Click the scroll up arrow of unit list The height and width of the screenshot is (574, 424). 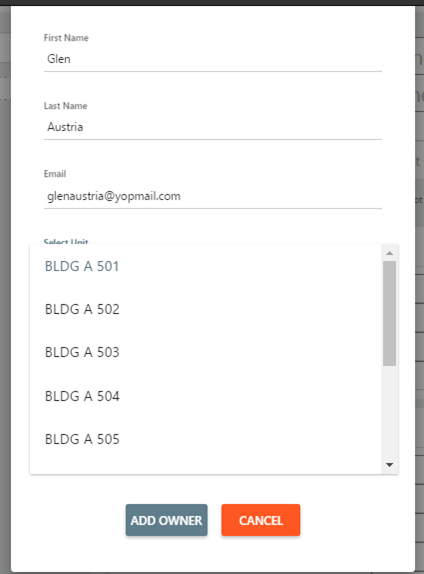390,253
